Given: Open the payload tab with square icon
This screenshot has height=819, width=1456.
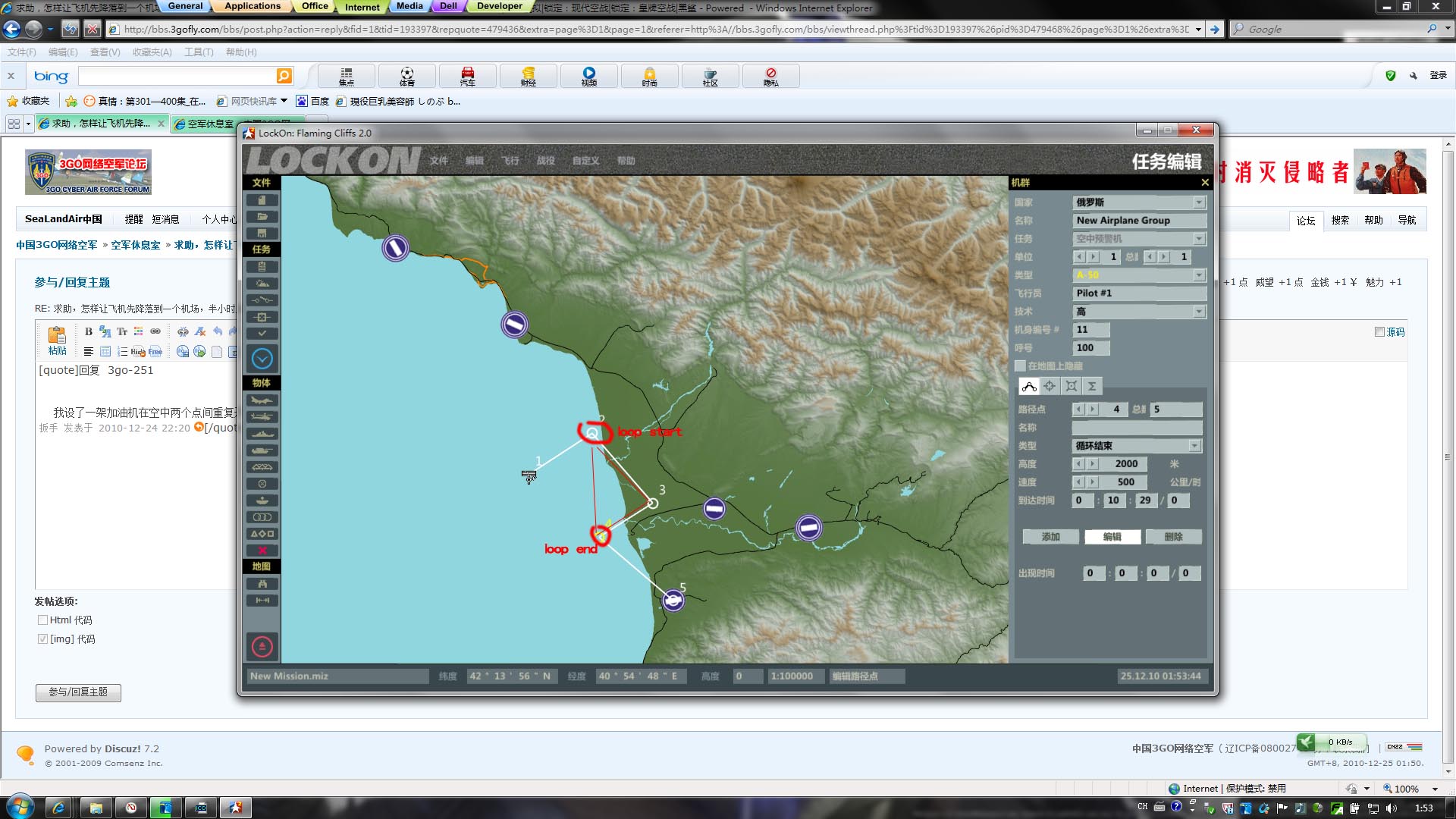Looking at the screenshot, I should (x=1071, y=386).
